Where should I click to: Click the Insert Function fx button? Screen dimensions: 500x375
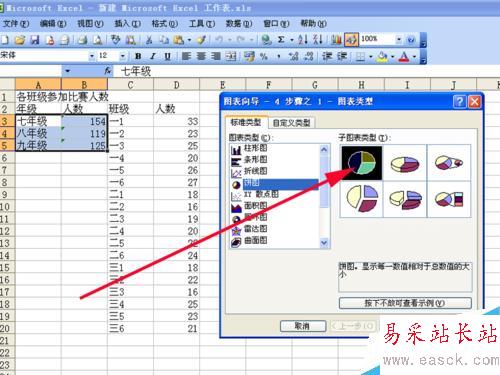(108, 71)
